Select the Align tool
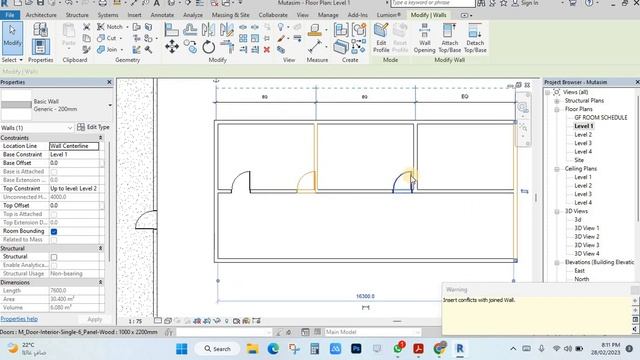640x360 pixels. point(171,29)
